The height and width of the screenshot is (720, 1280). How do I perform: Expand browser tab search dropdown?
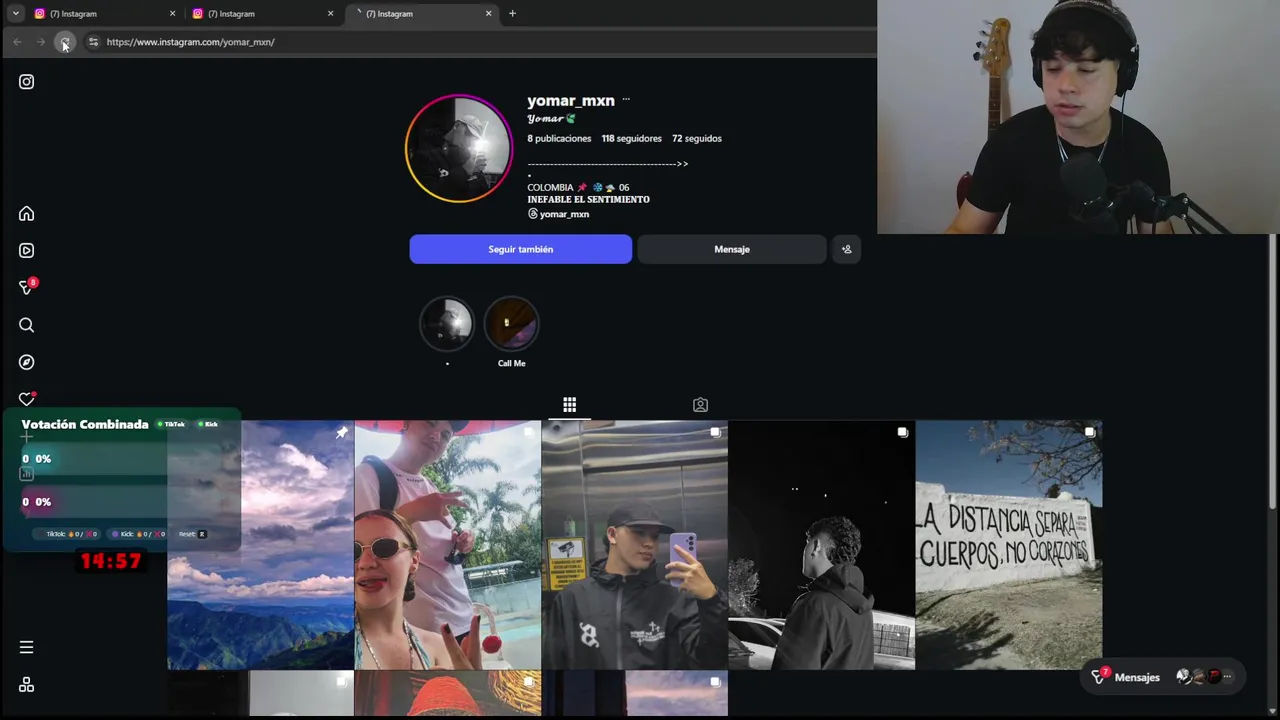(15, 13)
